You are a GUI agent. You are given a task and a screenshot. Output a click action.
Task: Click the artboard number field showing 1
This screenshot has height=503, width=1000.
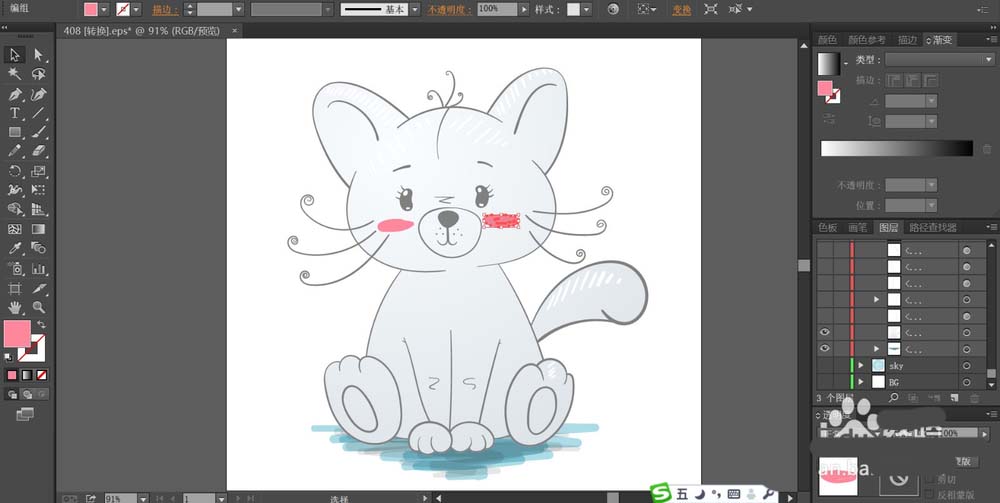tap(199, 499)
